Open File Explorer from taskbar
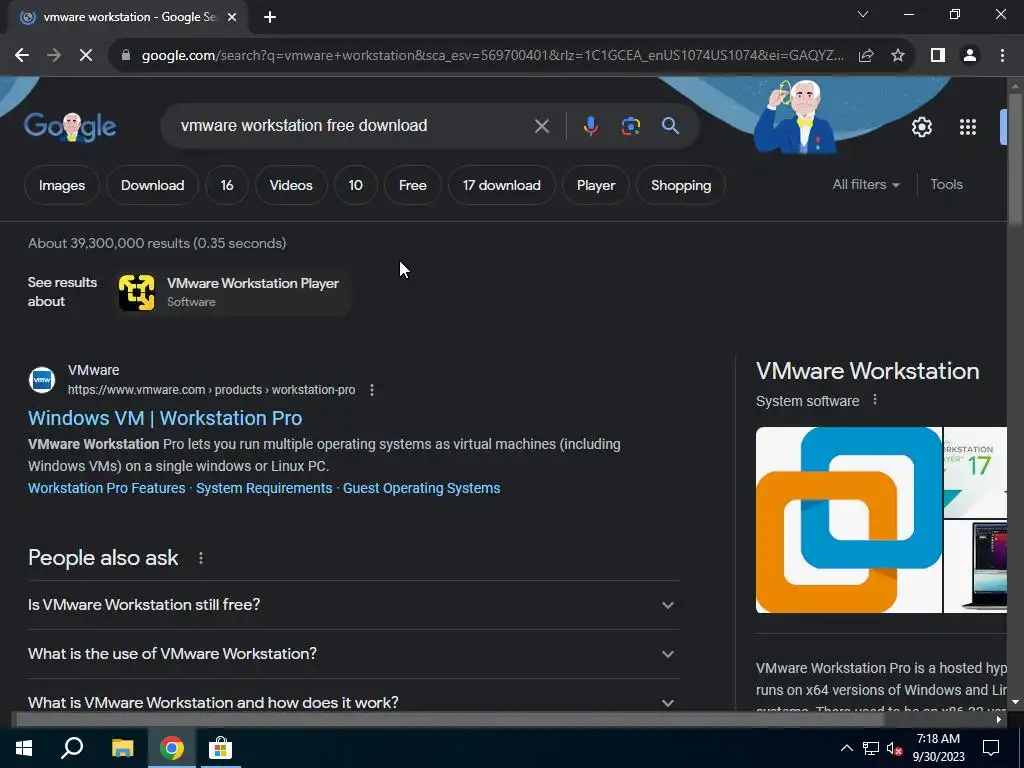Image resolution: width=1024 pixels, height=768 pixels. click(x=122, y=748)
